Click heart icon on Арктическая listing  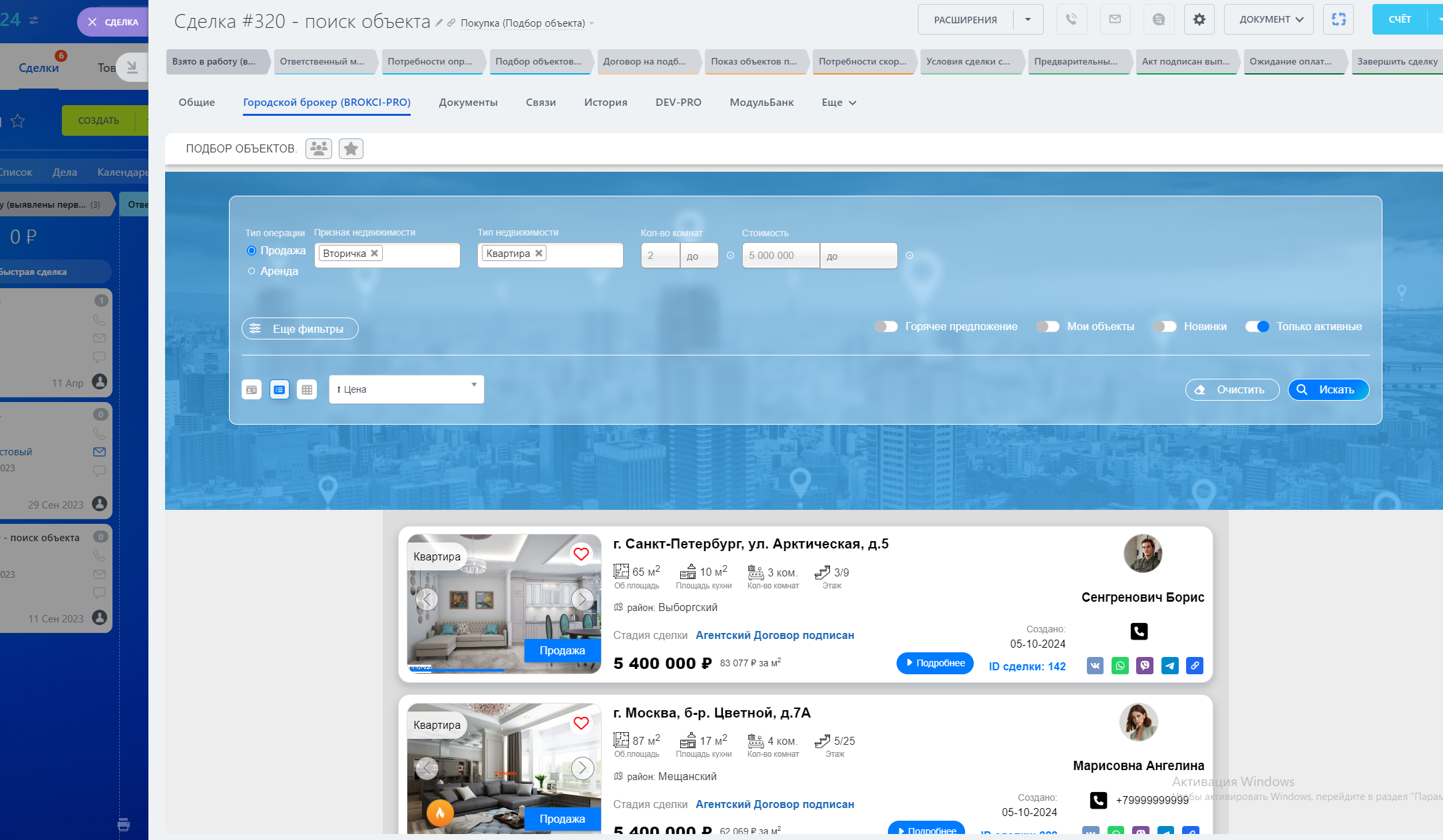581,554
